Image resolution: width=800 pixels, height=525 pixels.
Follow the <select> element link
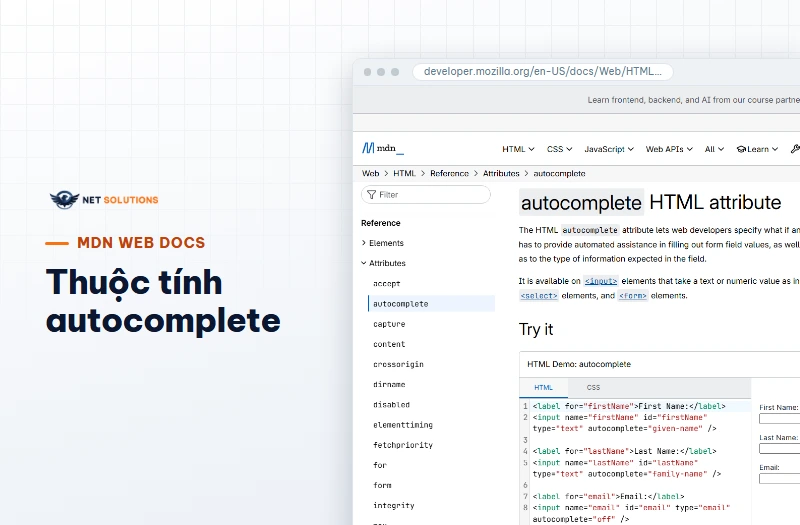539,296
